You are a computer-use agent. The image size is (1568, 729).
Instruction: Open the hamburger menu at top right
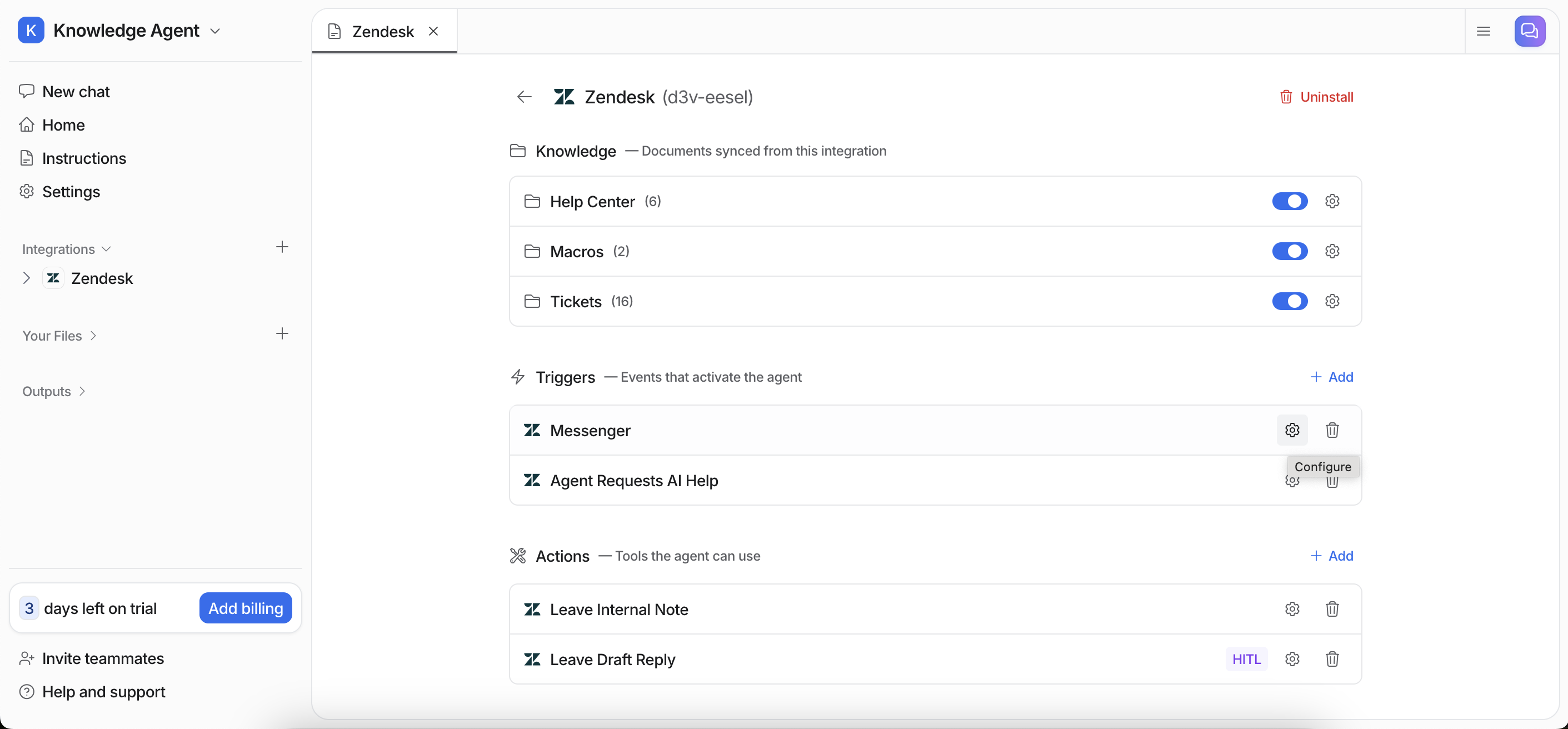pos(1484,31)
